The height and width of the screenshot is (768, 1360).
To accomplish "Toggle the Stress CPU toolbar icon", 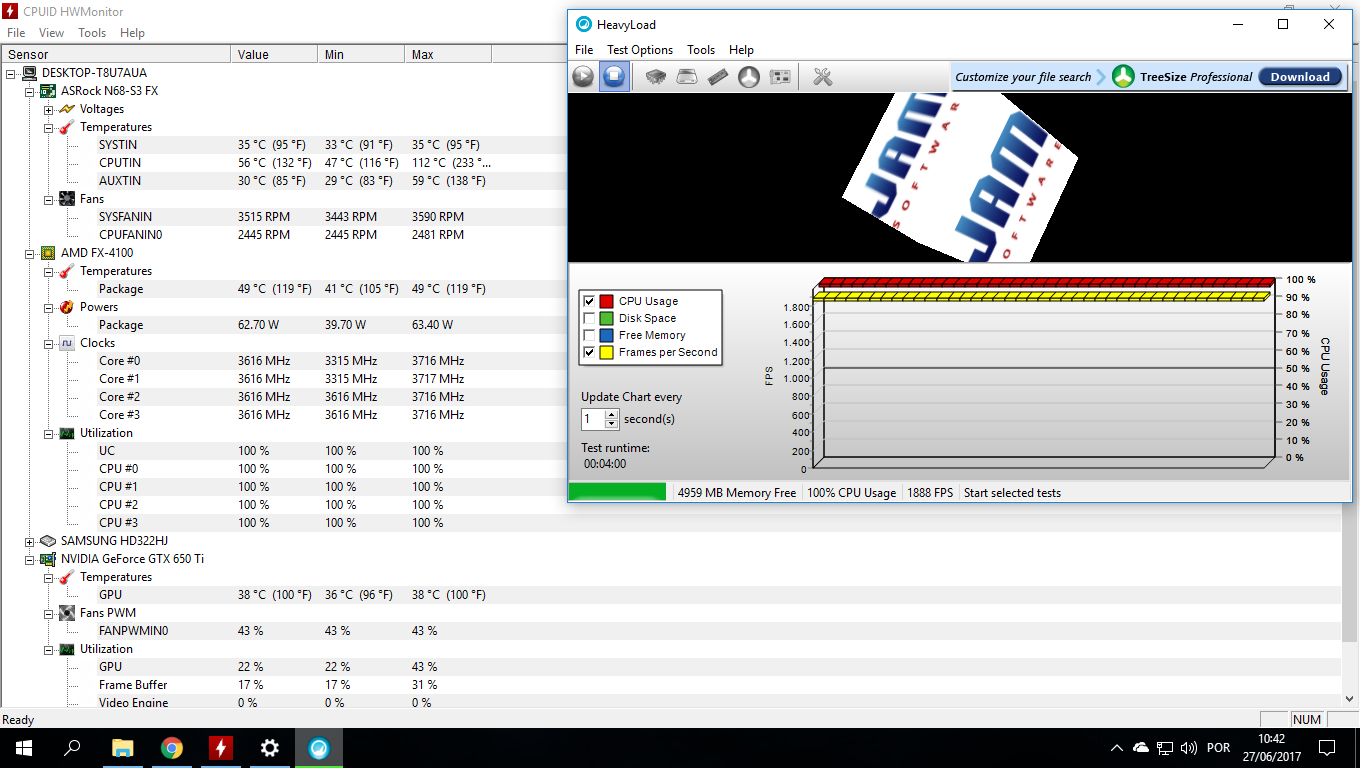I will coord(656,76).
